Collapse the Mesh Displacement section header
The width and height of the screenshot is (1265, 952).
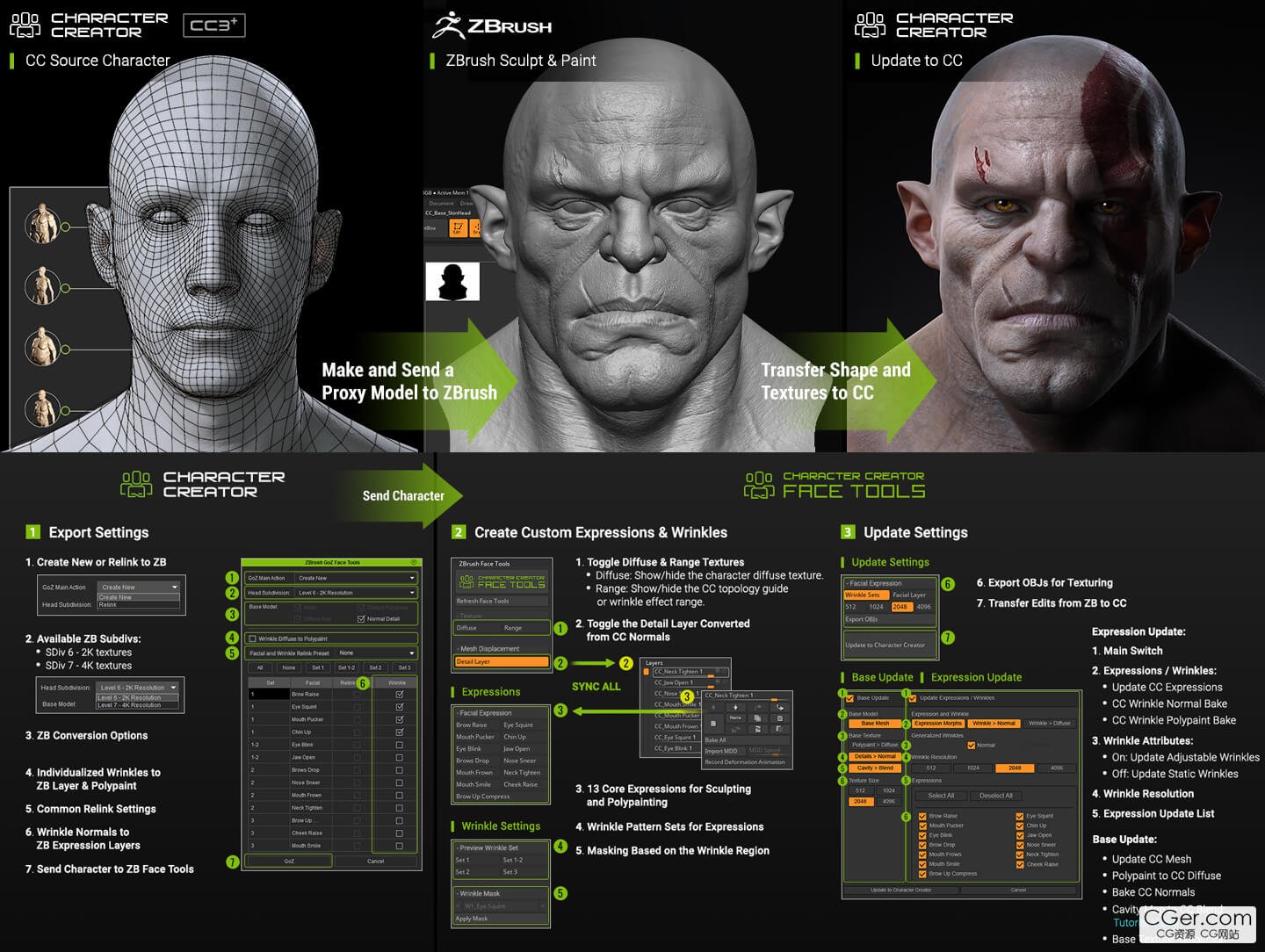click(488, 649)
